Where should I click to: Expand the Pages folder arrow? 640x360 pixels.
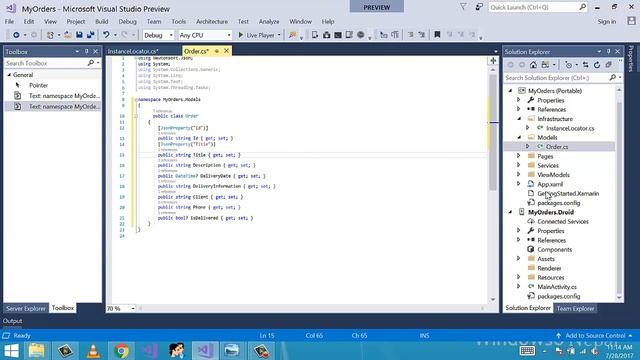519,156
